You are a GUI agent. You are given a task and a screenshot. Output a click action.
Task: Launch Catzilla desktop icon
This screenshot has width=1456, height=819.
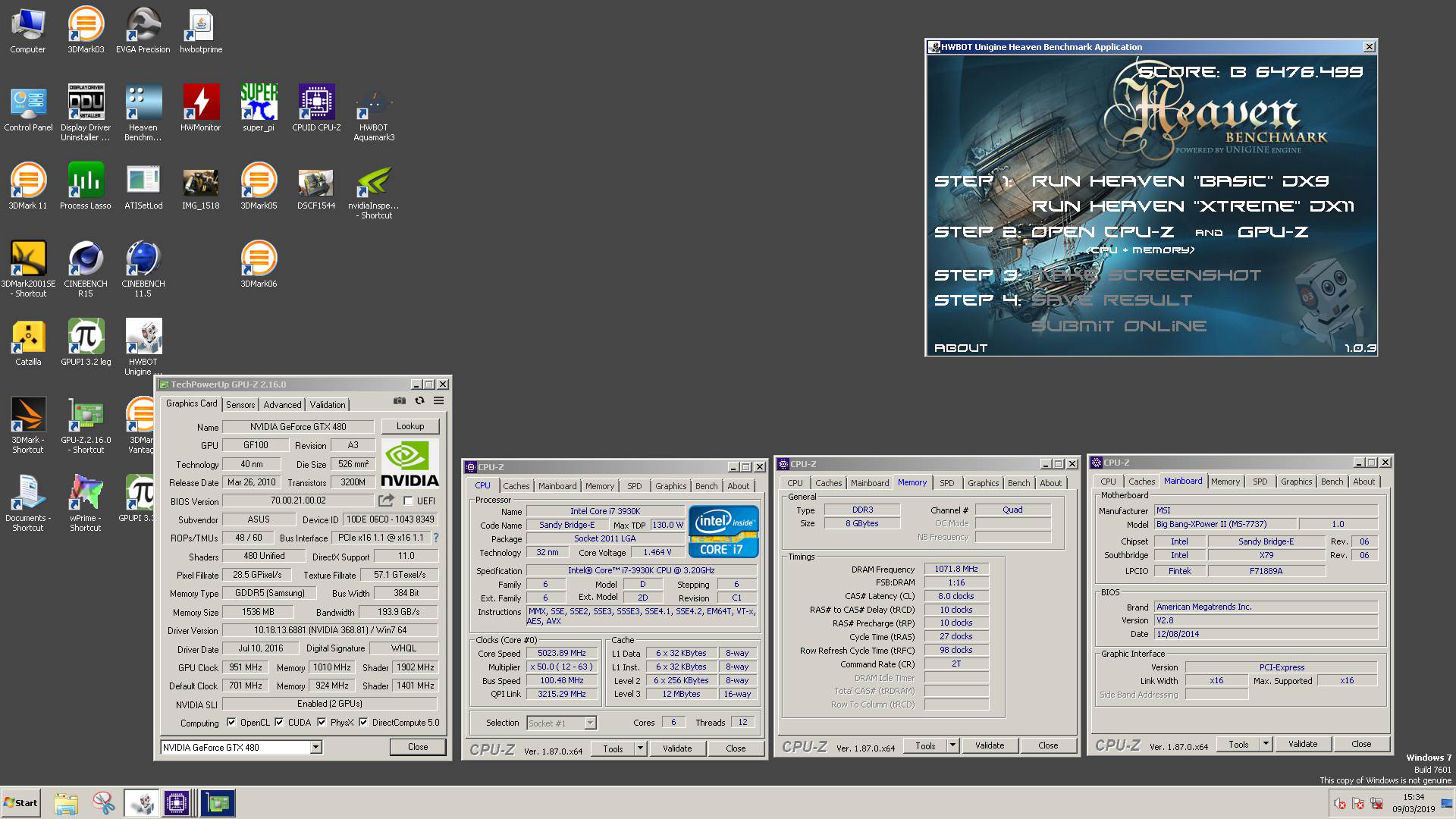[x=28, y=343]
